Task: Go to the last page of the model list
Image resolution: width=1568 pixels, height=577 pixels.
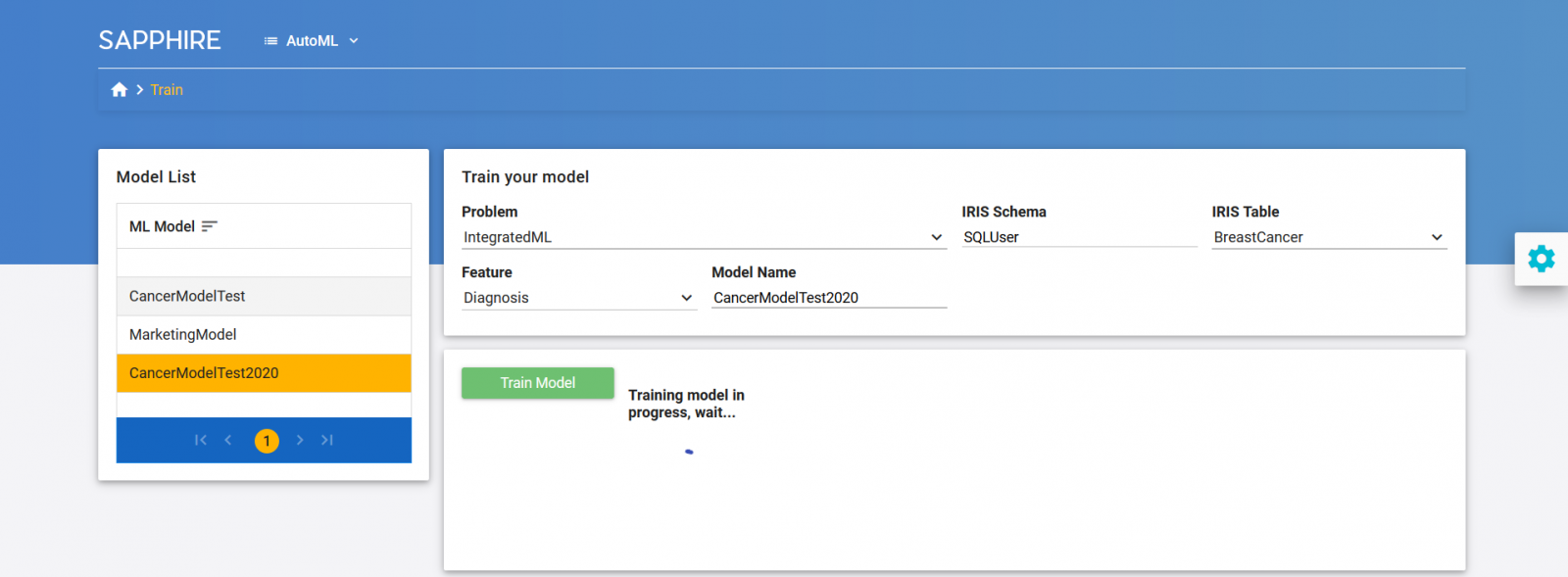Action: tap(327, 441)
